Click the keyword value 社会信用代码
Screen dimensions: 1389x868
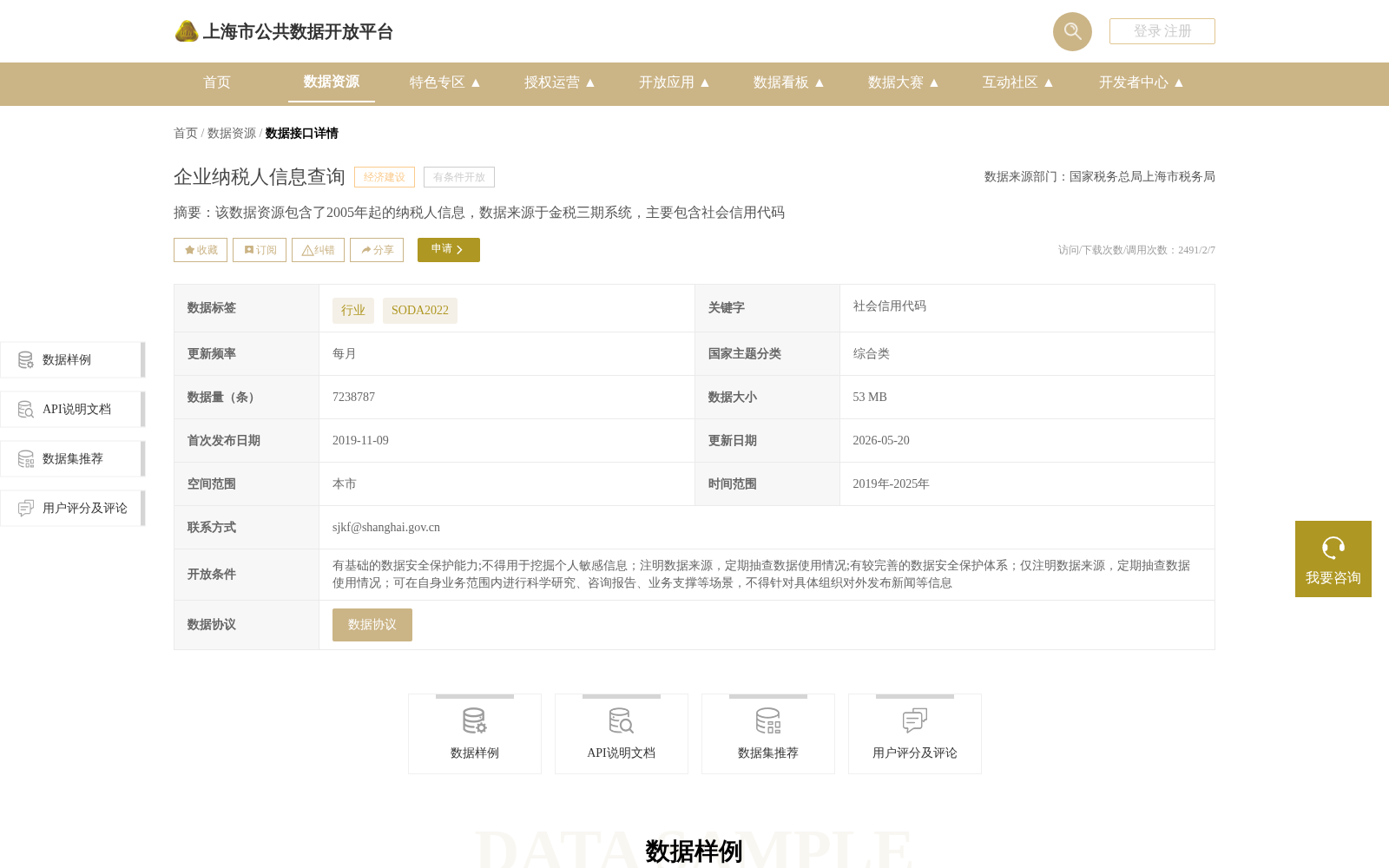click(x=890, y=306)
